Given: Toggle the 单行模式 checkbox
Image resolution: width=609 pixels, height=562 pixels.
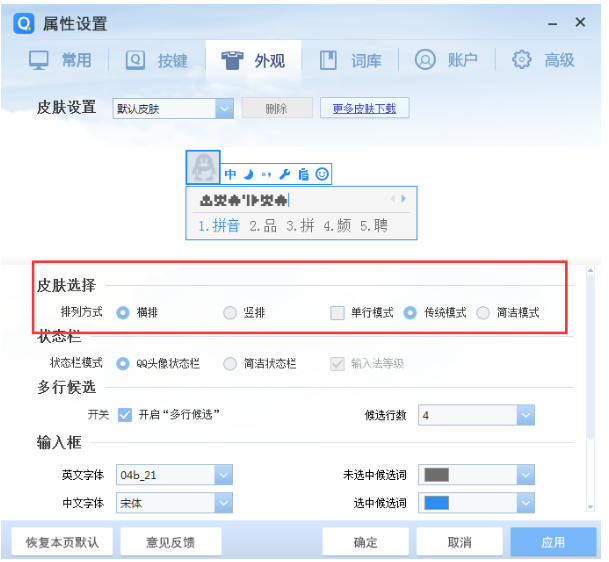Looking at the screenshot, I should [x=337, y=312].
